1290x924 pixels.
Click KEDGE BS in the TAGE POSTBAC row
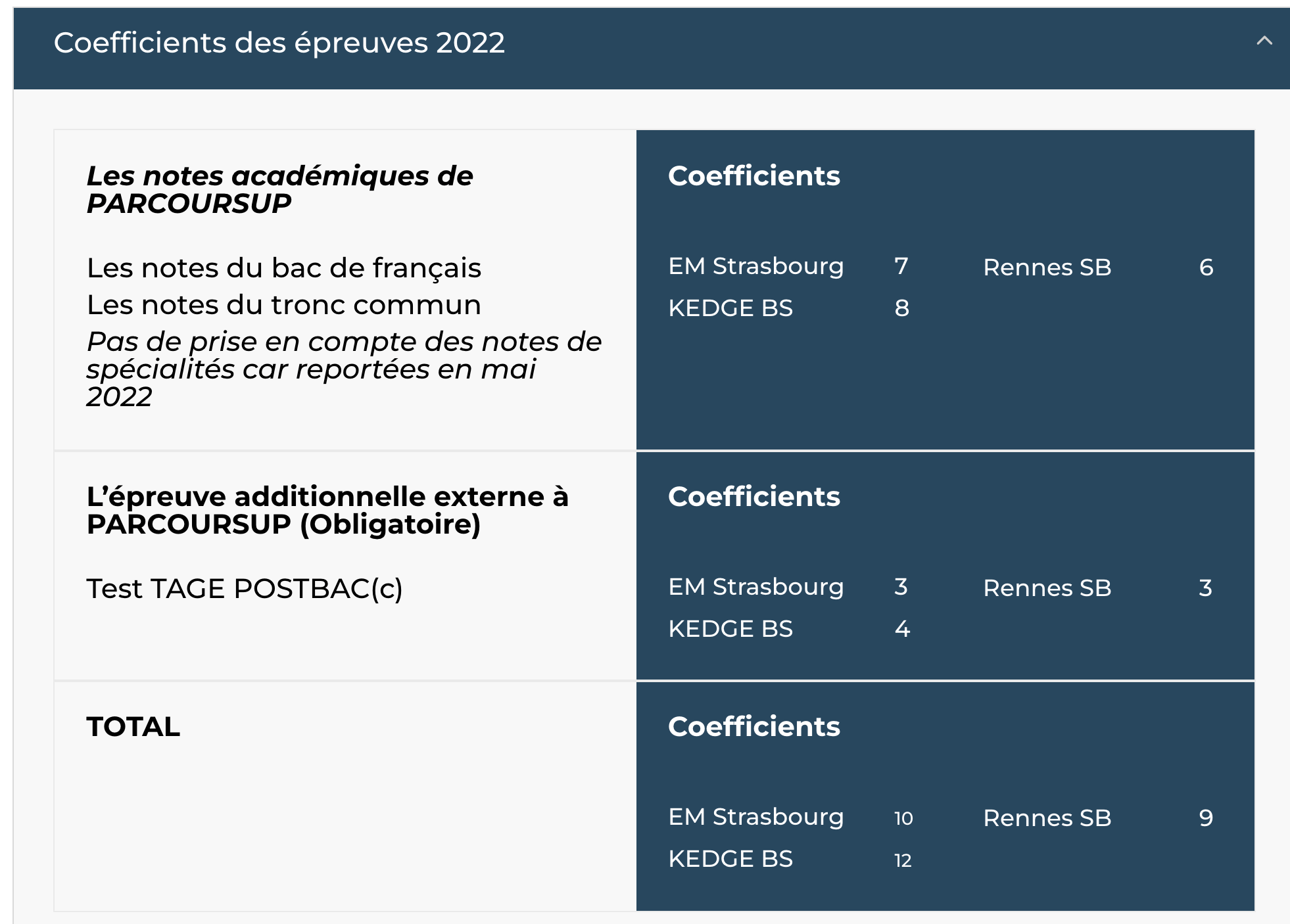point(730,629)
